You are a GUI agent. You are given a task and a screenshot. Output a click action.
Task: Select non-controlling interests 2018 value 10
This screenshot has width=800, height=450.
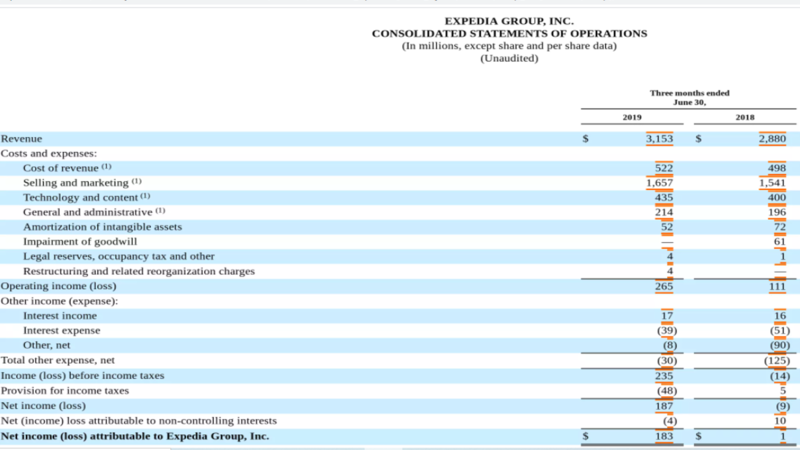pos(780,421)
